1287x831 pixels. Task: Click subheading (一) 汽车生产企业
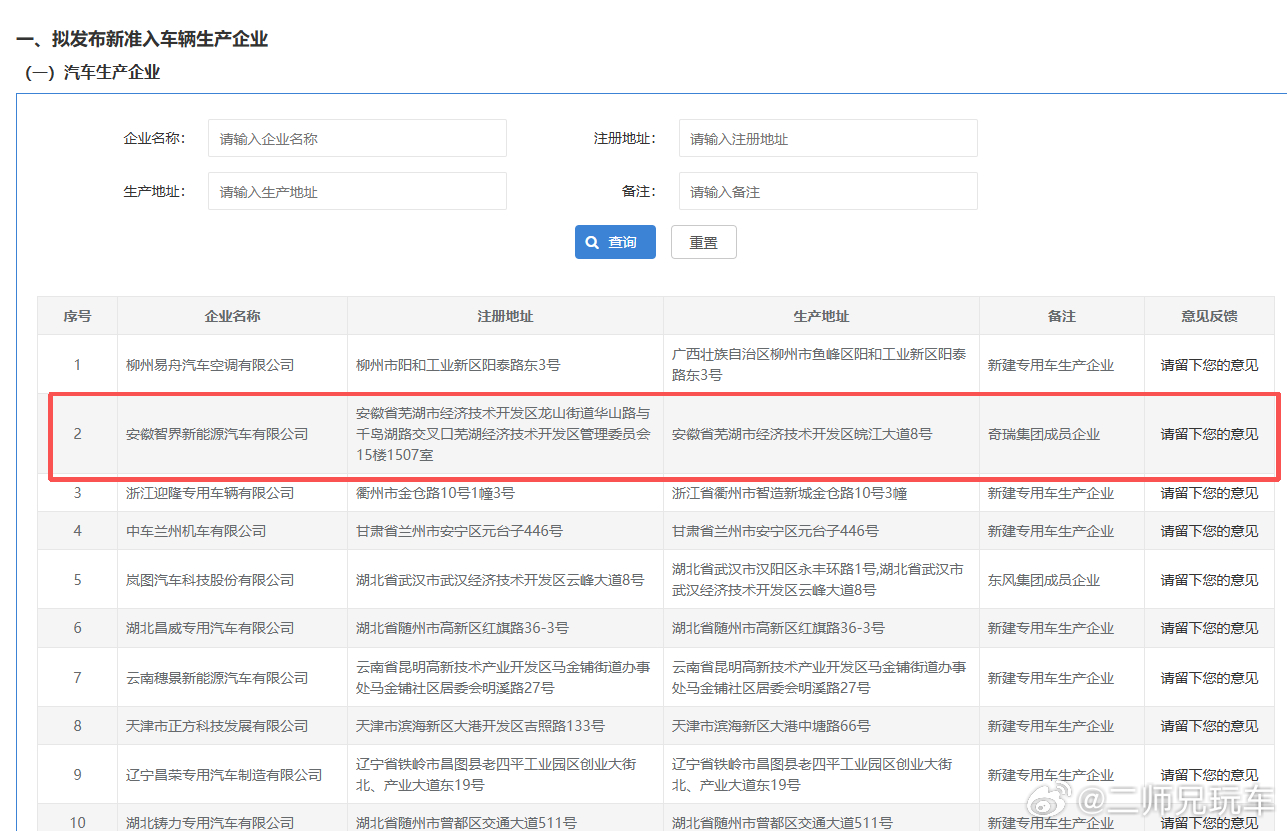click(92, 72)
